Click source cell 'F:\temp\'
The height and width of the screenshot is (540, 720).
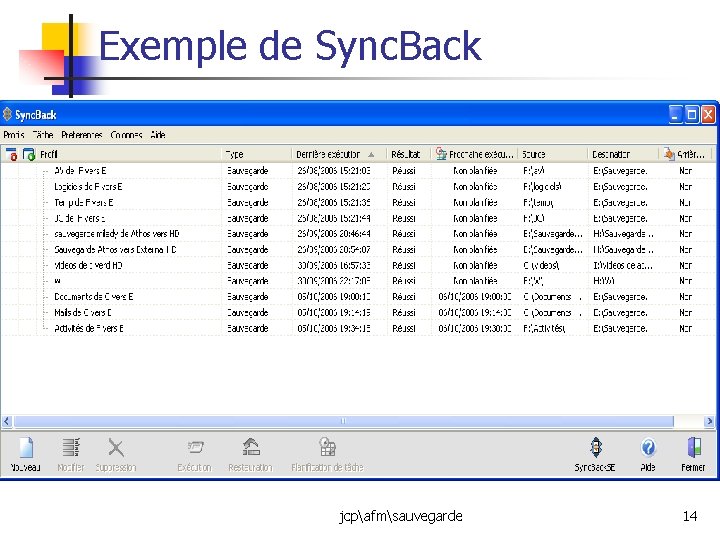point(538,202)
